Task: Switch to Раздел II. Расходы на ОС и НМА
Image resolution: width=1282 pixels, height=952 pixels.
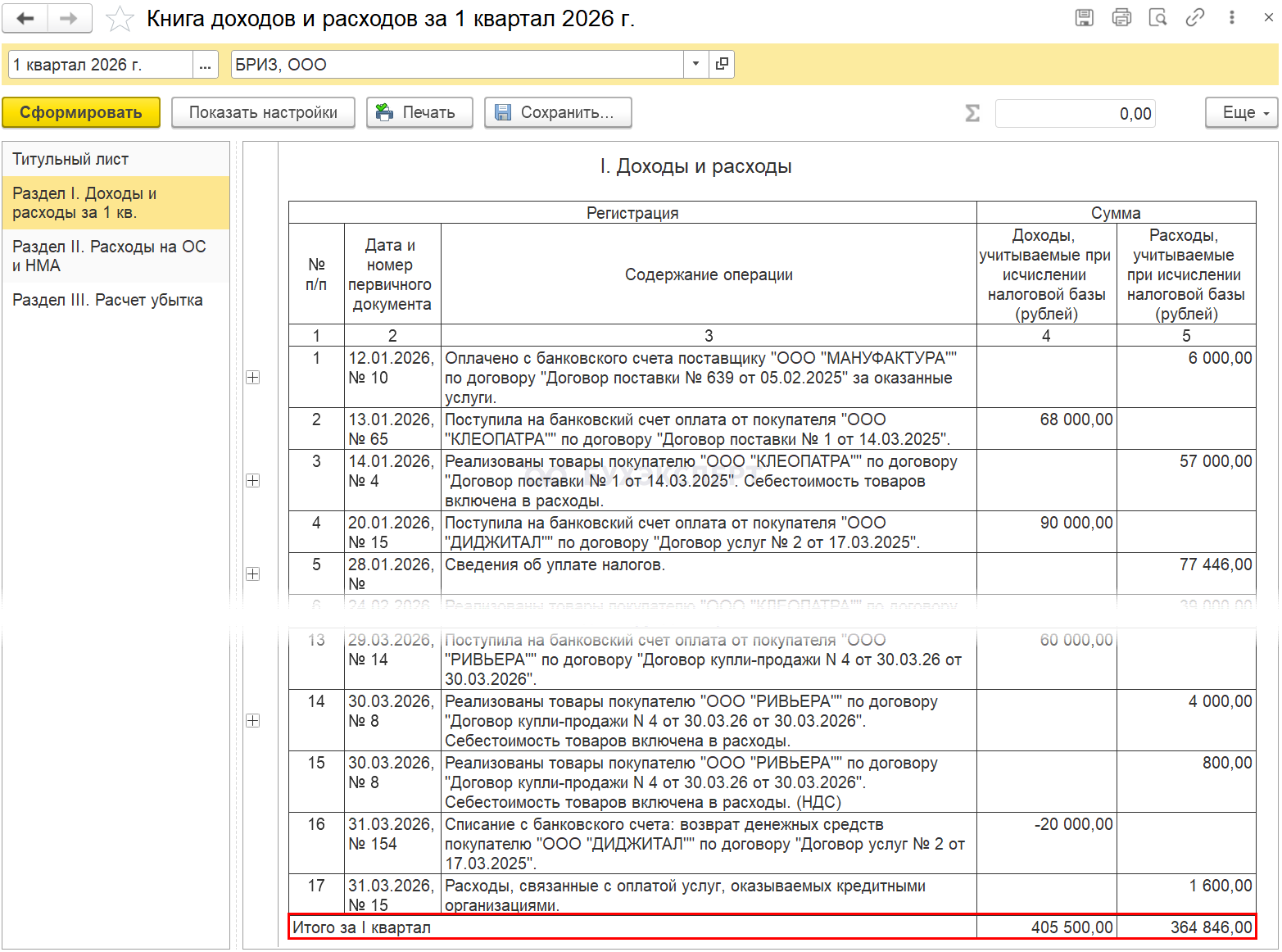Action: pyautogui.click(x=109, y=256)
